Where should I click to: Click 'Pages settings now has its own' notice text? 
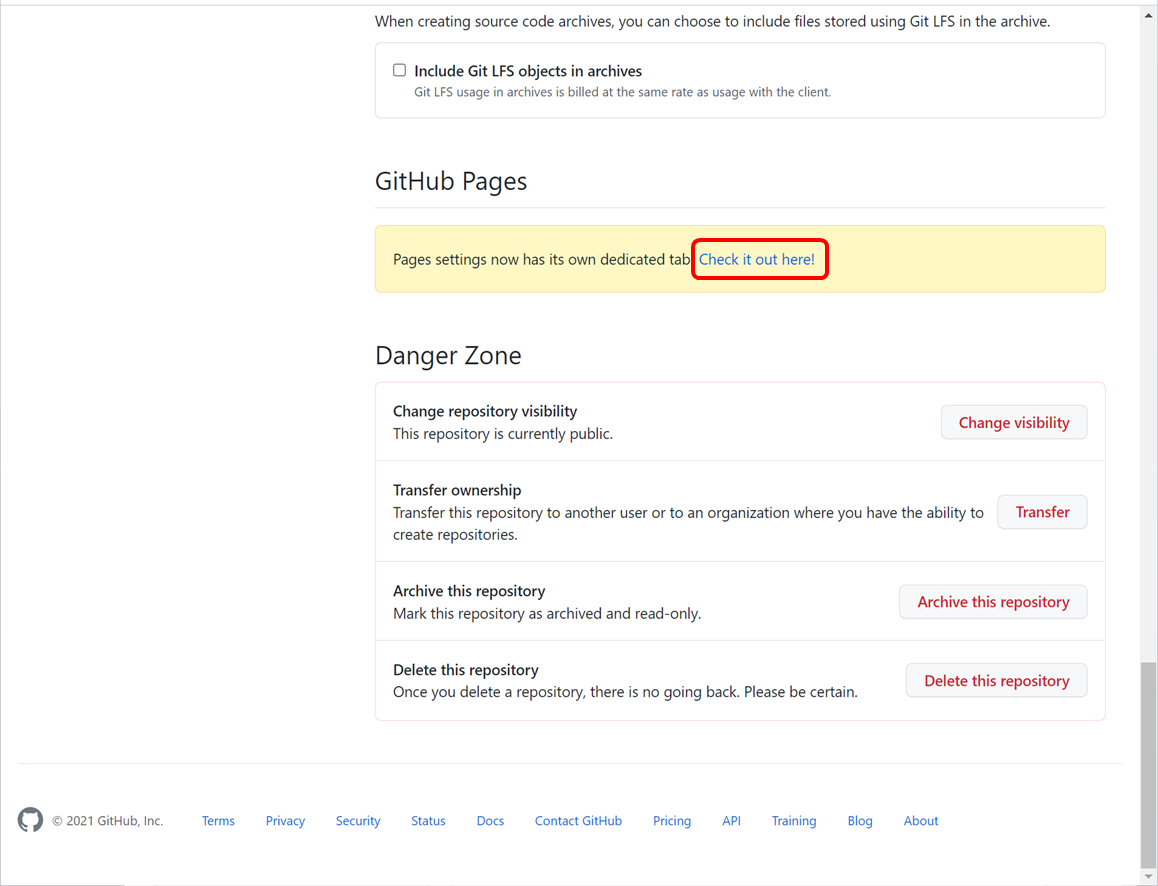point(541,259)
